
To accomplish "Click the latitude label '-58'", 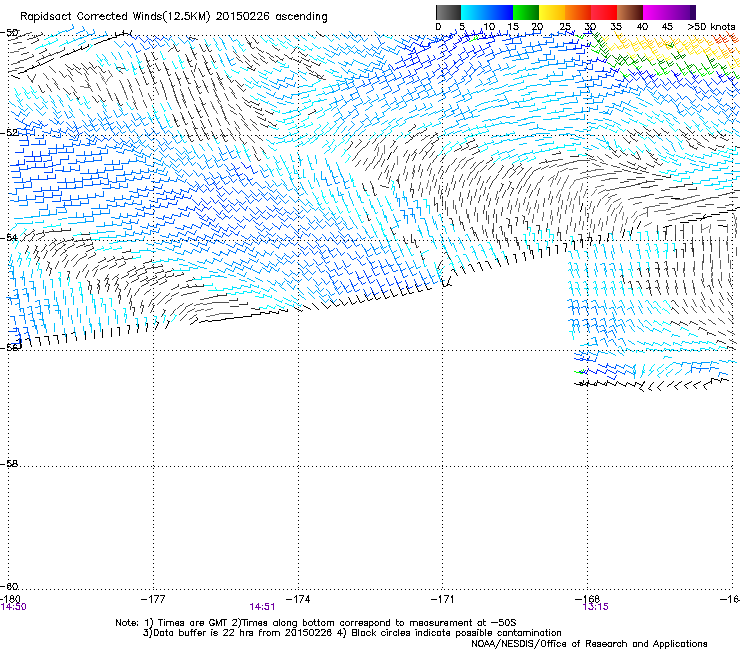I will pyautogui.click(x=9, y=464).
